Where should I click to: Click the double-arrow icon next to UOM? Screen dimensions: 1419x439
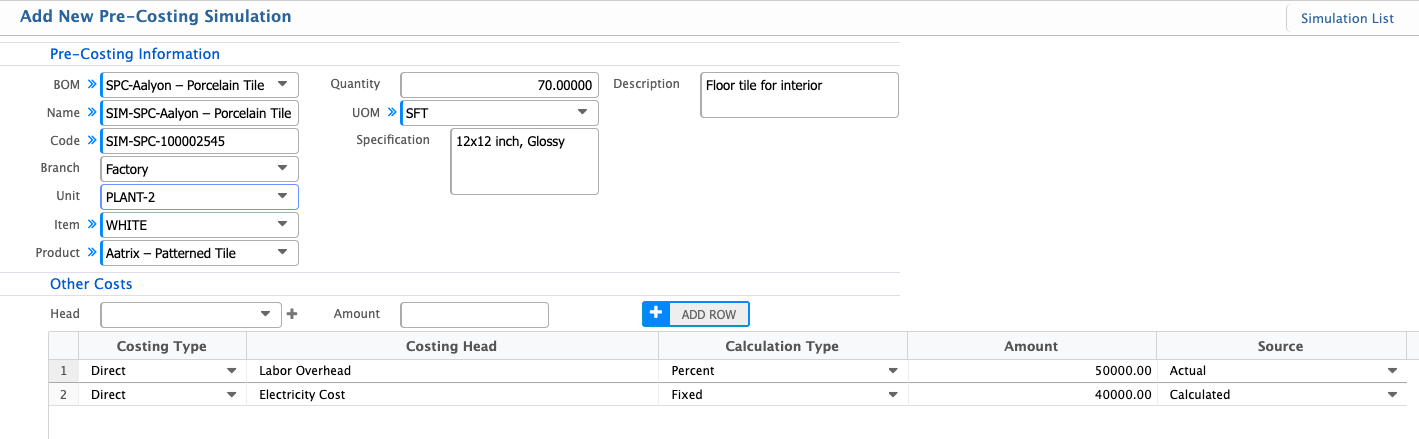(x=393, y=113)
